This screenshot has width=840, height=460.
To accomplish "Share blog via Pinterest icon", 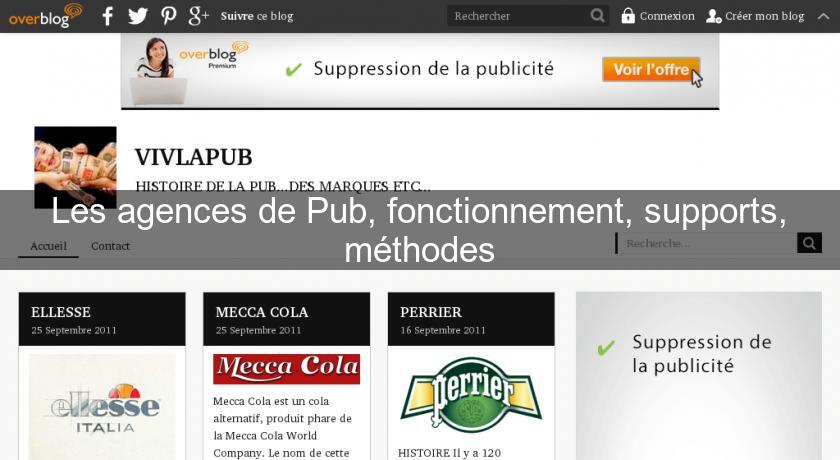I will point(169,16).
